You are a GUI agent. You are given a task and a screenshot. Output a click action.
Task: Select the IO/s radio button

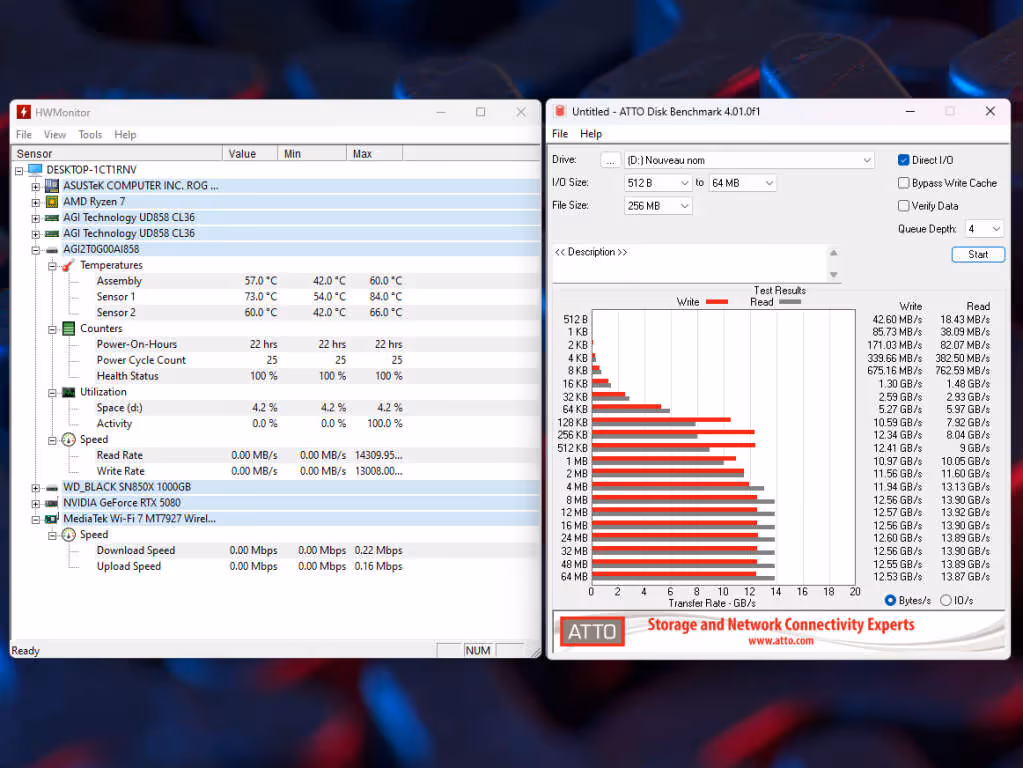click(945, 600)
